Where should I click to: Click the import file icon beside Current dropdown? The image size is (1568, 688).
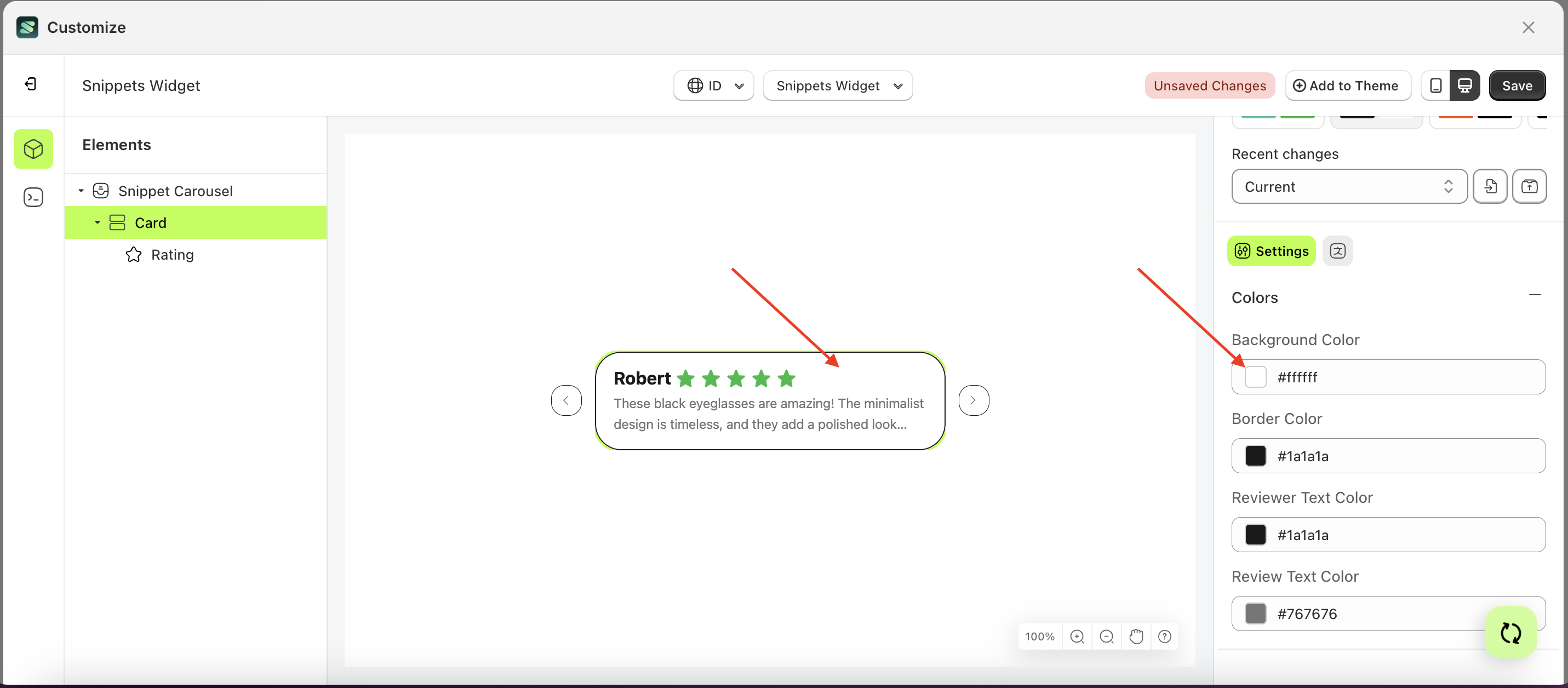pyautogui.click(x=1490, y=186)
